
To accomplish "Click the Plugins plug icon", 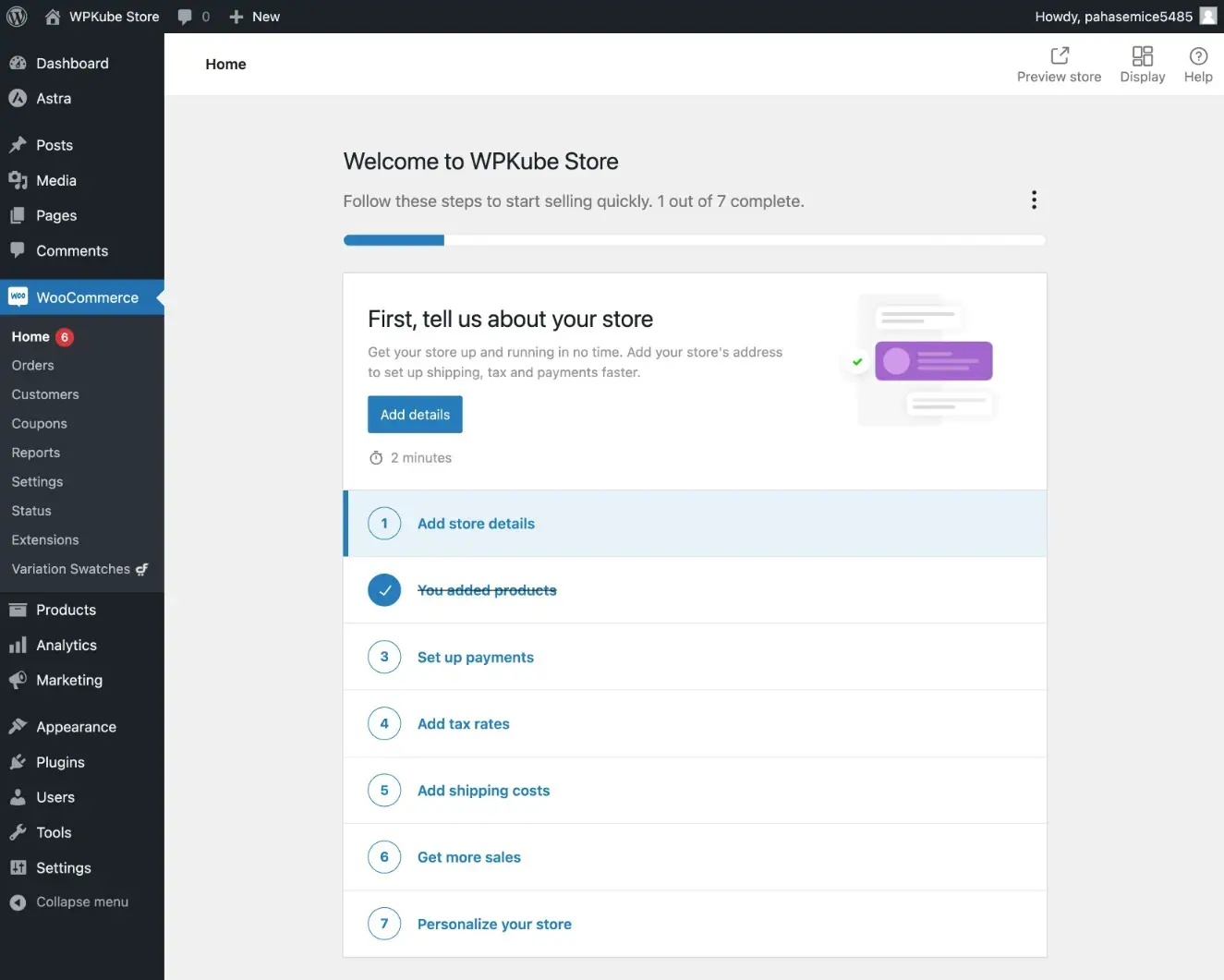I will point(18,762).
